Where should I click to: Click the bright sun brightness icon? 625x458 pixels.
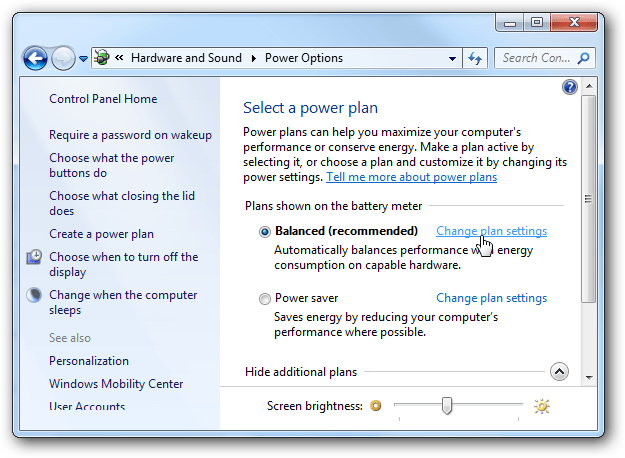pyautogui.click(x=542, y=406)
